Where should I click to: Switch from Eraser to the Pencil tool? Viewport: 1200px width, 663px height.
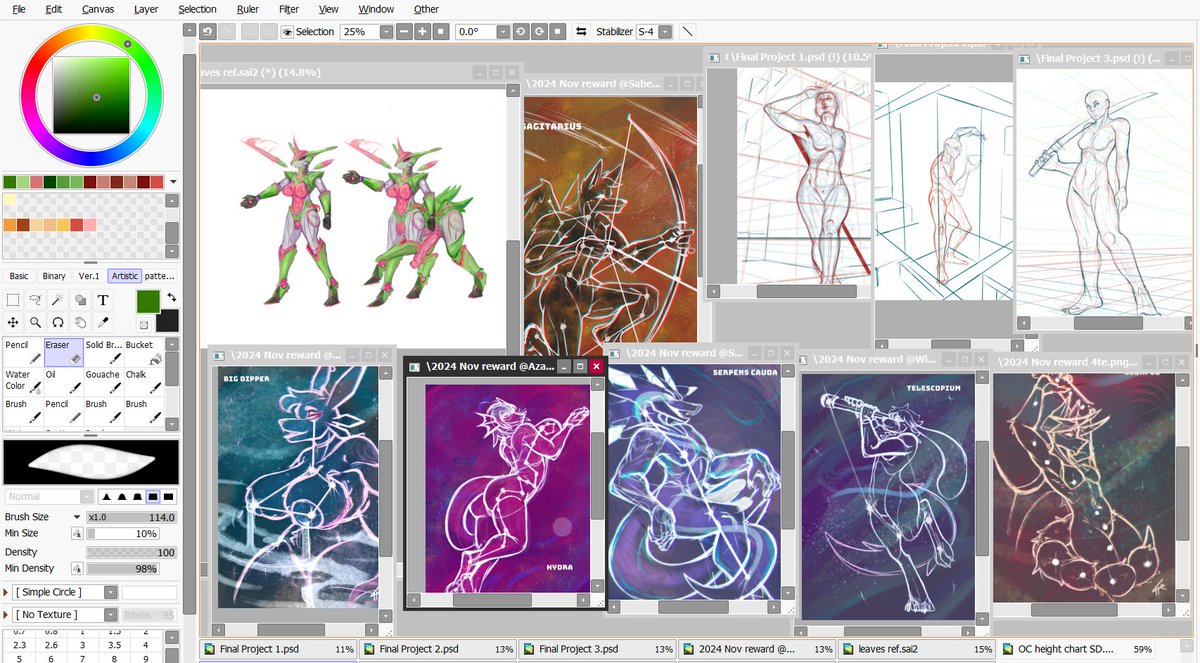click(x=22, y=352)
